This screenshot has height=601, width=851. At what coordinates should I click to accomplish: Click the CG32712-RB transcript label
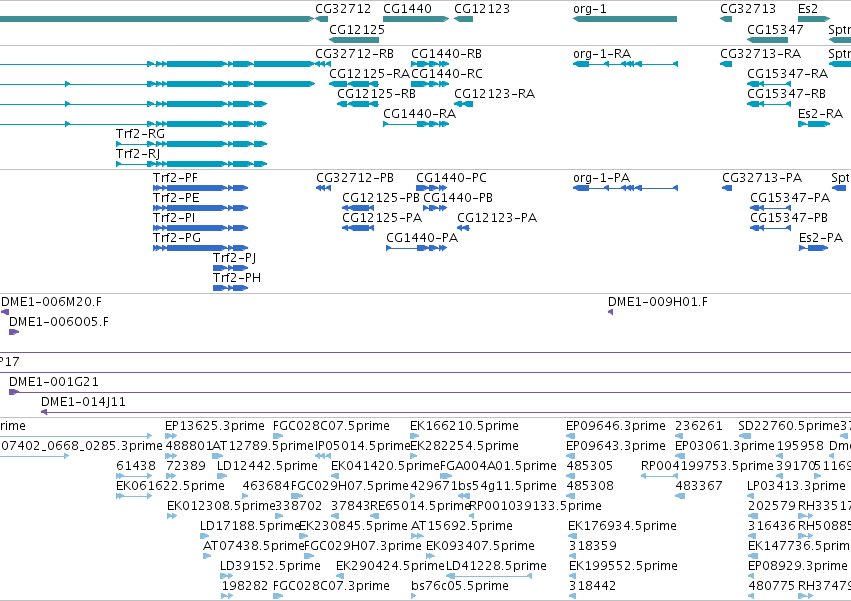[x=354, y=54]
